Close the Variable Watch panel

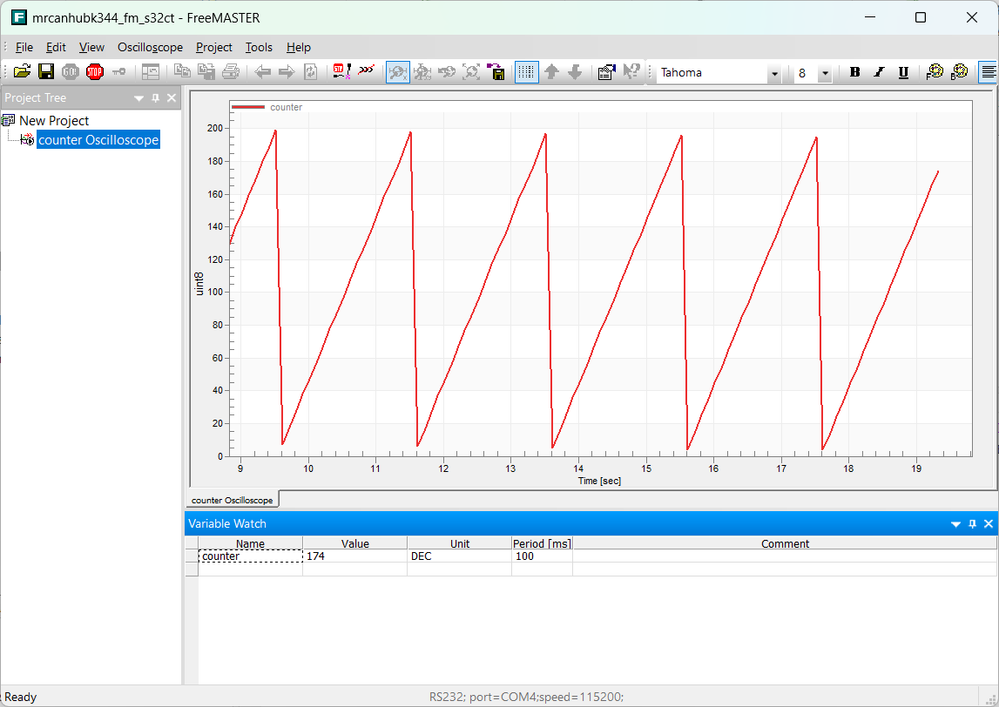tap(989, 524)
